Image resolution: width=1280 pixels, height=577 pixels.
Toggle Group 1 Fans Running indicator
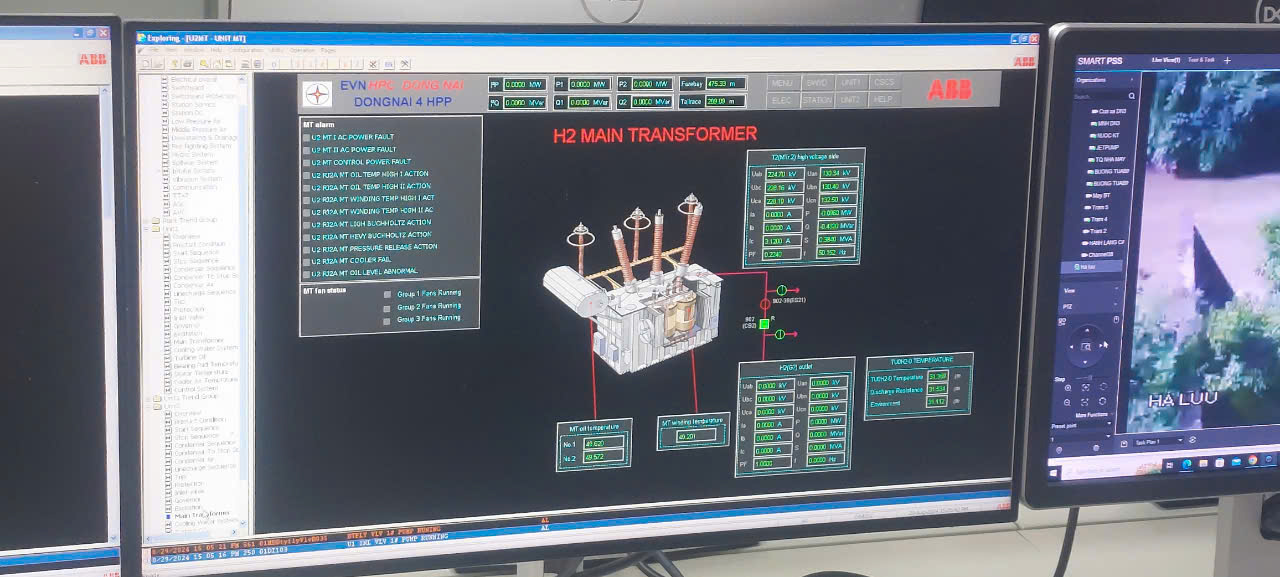(x=388, y=294)
